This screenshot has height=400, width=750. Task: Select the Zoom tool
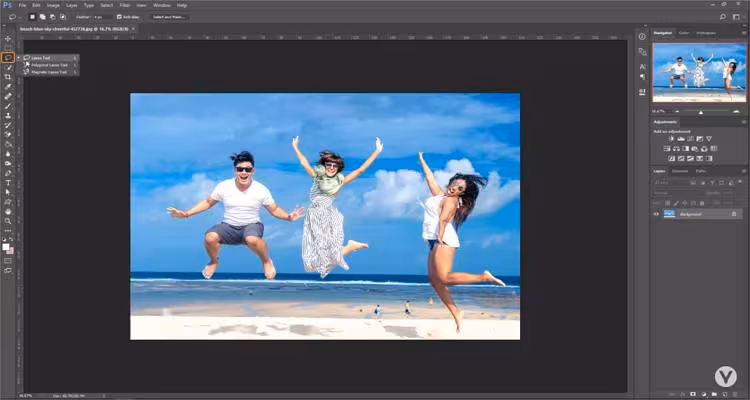tap(8, 221)
